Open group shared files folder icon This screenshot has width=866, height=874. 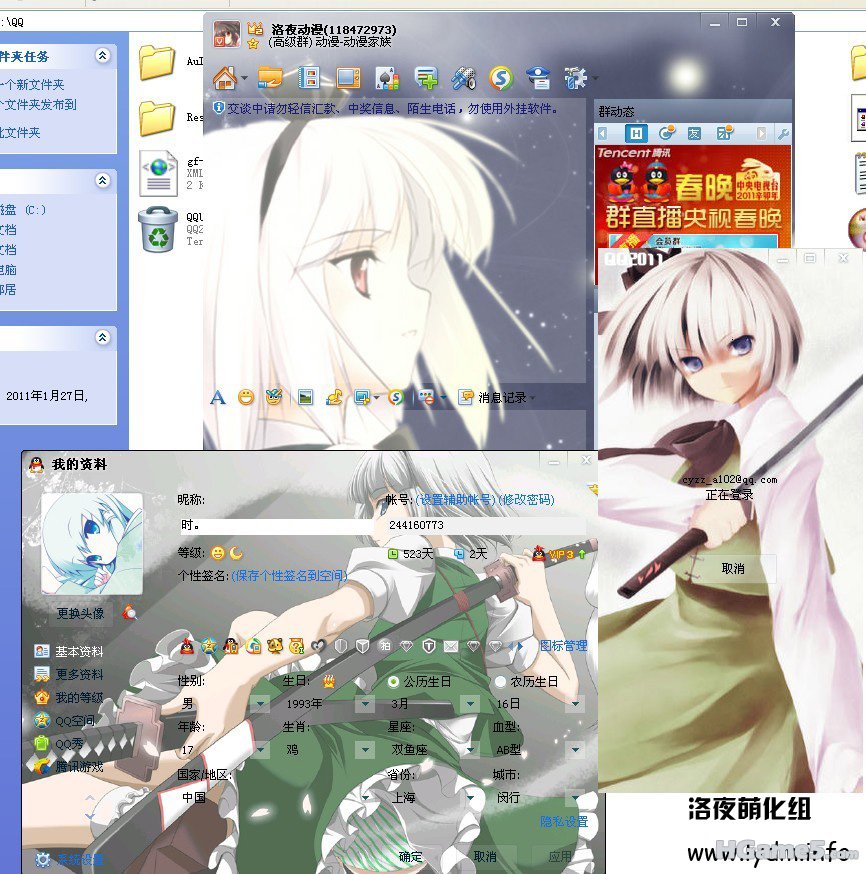pos(270,78)
